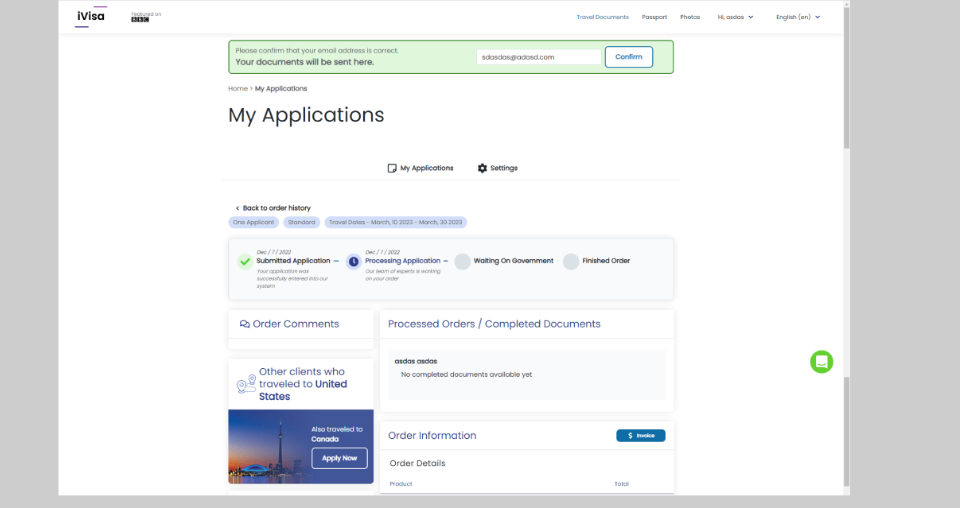Click No completed documents available yet text
The width and height of the screenshot is (960, 508).
tap(466, 375)
